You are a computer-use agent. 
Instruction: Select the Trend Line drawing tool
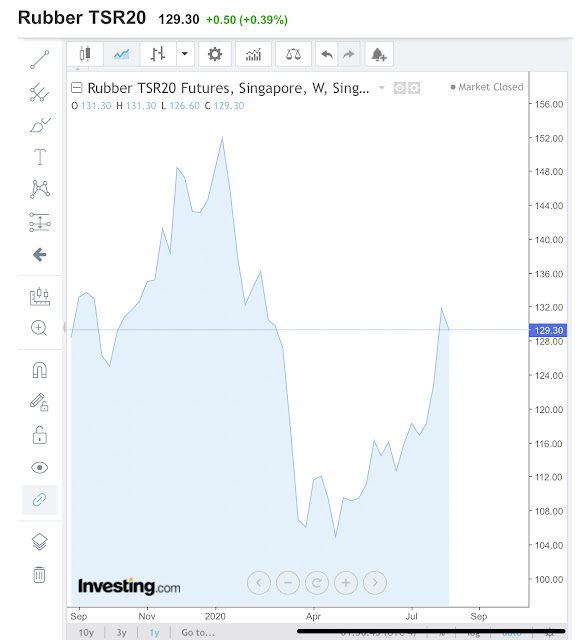(x=40, y=60)
